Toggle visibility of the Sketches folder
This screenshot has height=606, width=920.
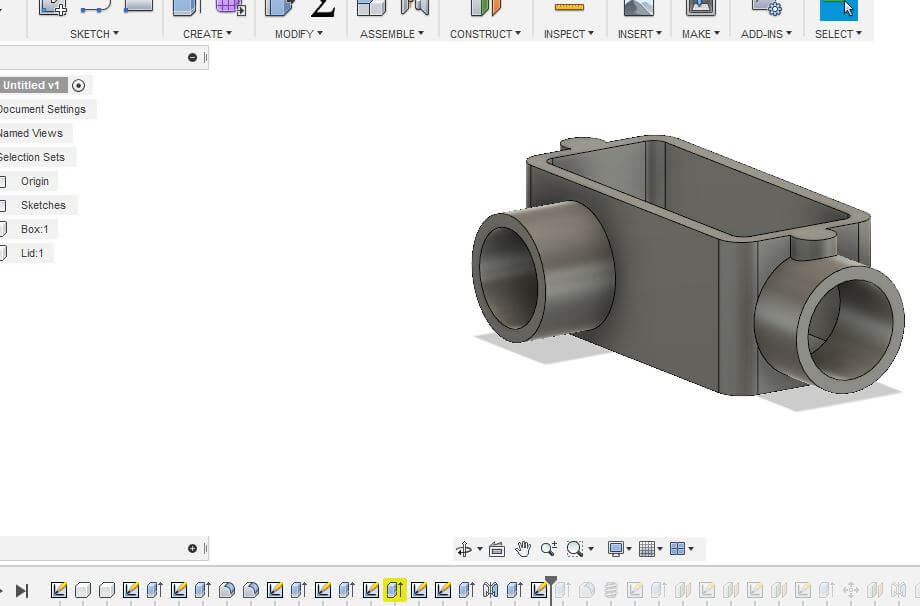click(x=3, y=206)
